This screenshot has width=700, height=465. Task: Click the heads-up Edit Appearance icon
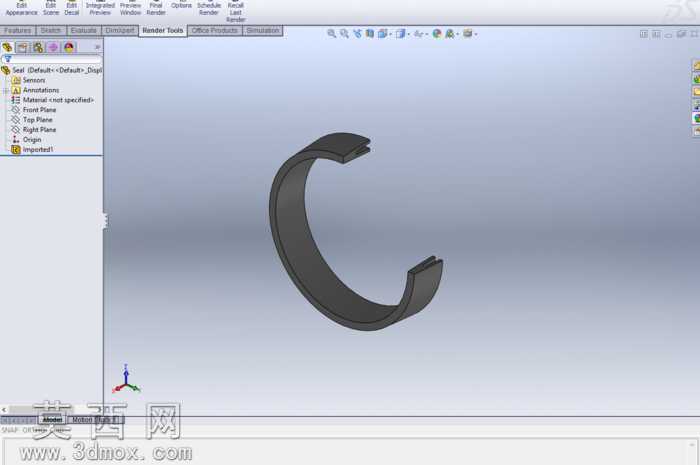click(437, 33)
